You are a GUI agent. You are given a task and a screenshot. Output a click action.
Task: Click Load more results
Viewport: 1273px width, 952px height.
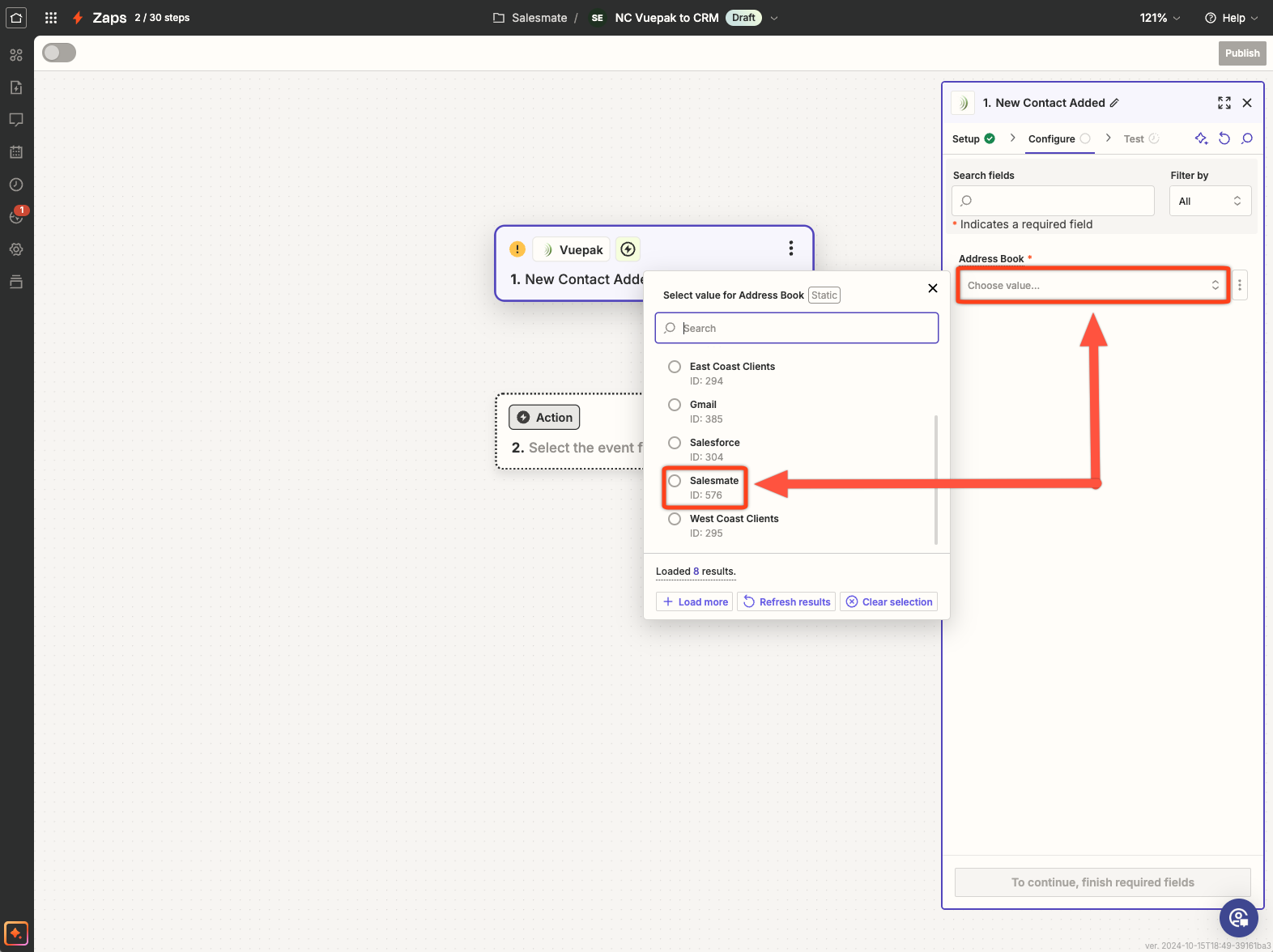[695, 601]
